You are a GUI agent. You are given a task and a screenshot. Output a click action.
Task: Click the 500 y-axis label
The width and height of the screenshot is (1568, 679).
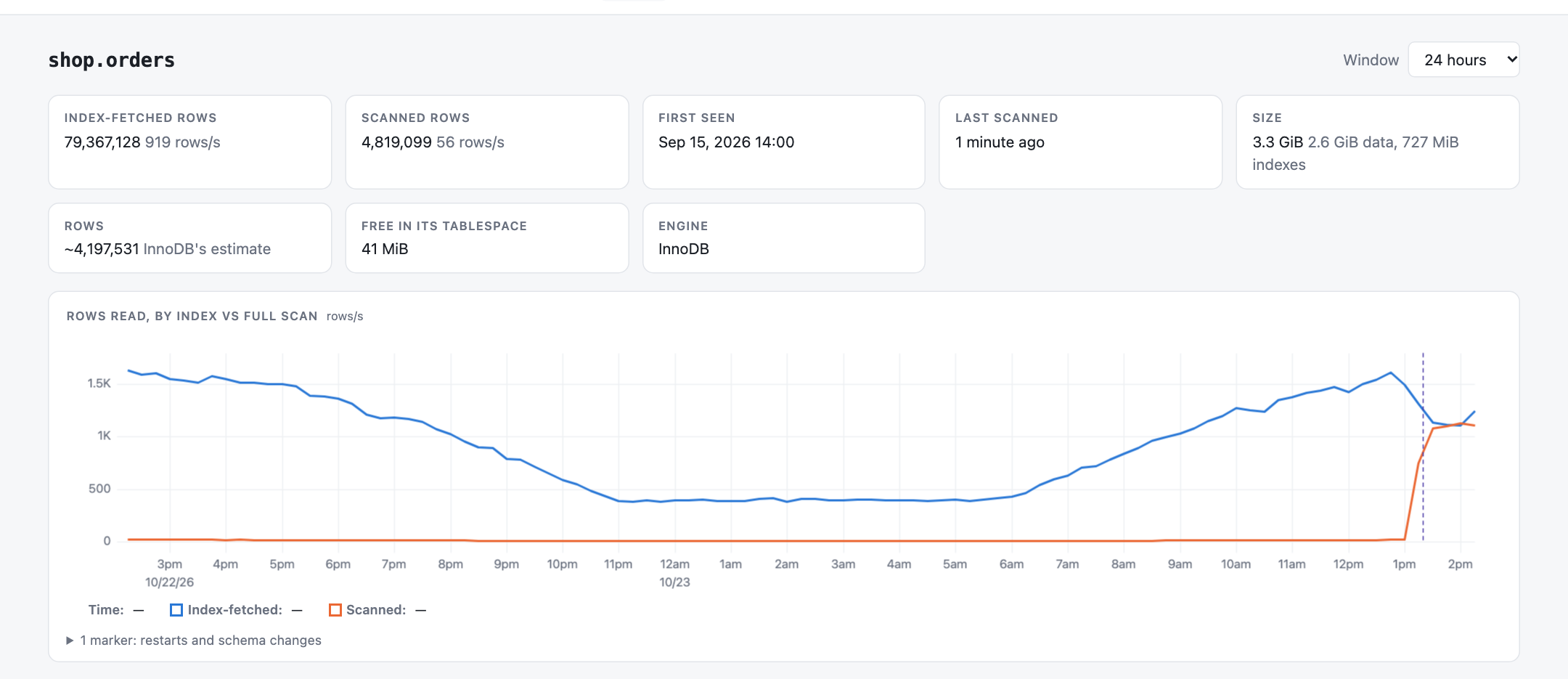point(99,489)
